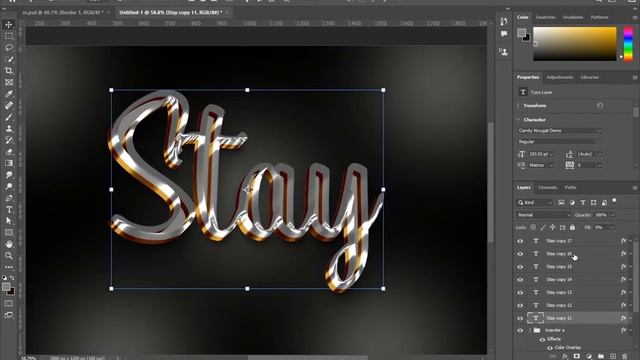The height and width of the screenshot is (360, 640).
Task: Open the Kind layer filter dropdown
Action: coord(534,202)
